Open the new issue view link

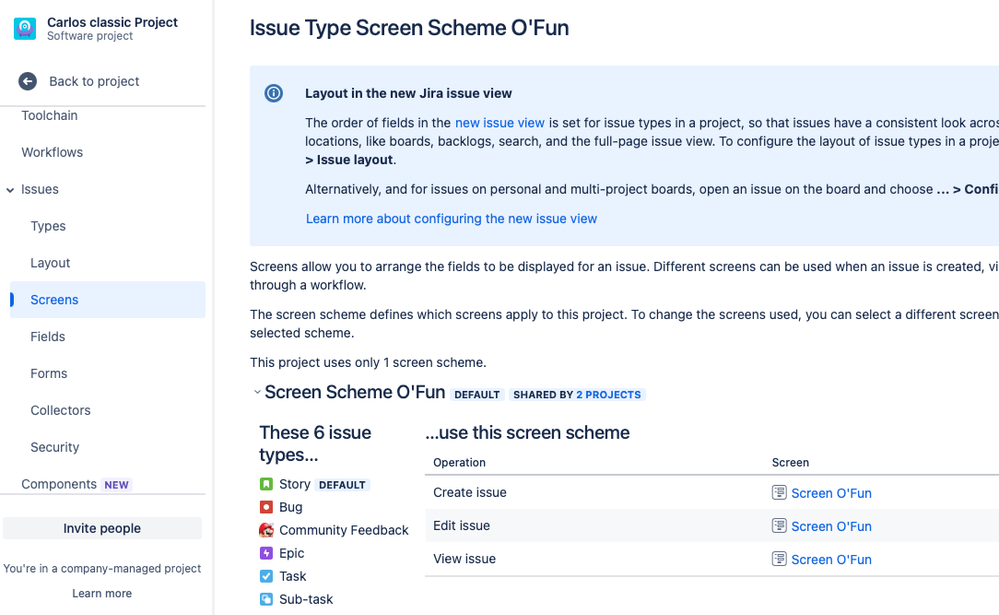pyautogui.click(x=500, y=123)
